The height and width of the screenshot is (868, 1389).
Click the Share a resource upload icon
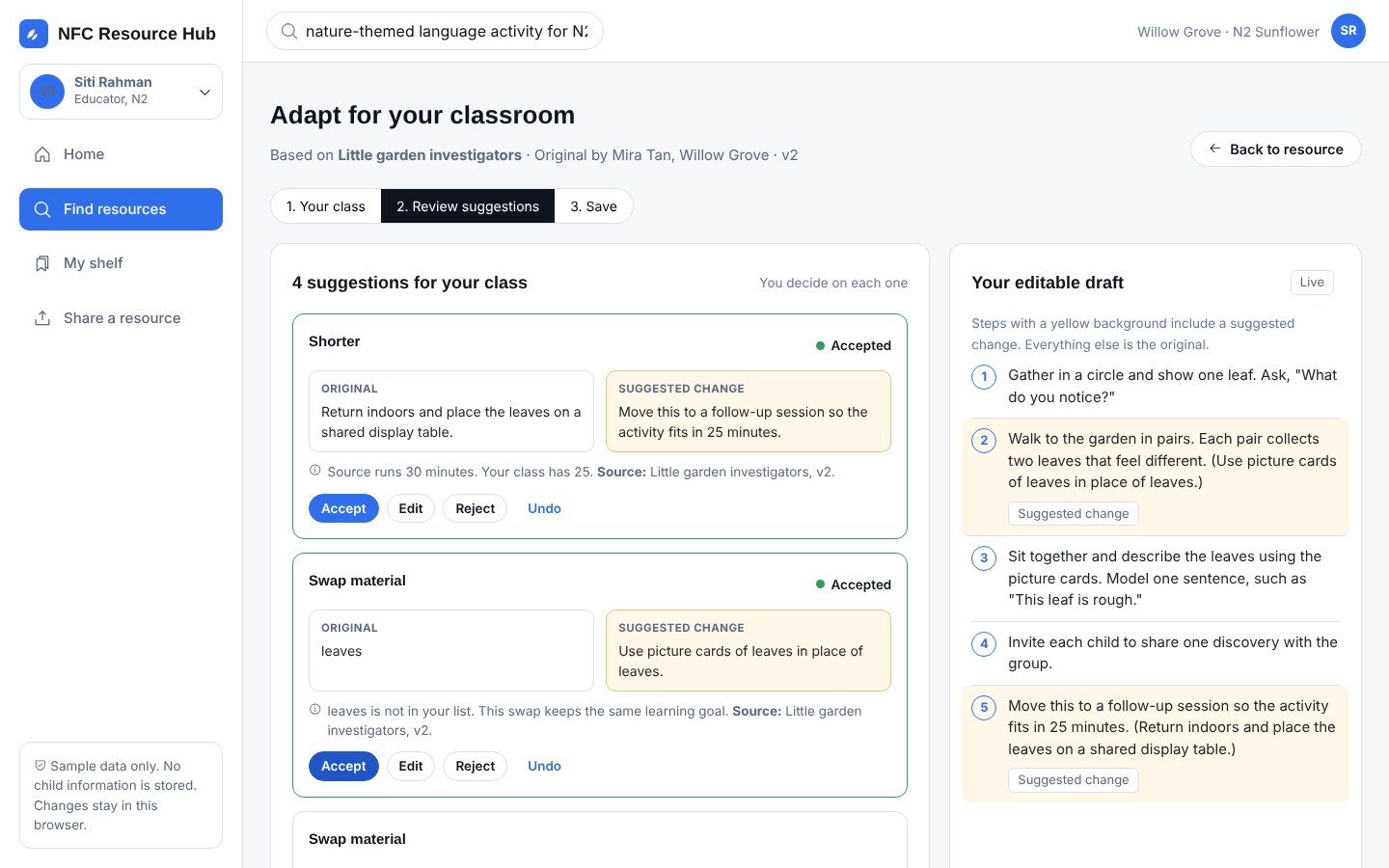42,318
